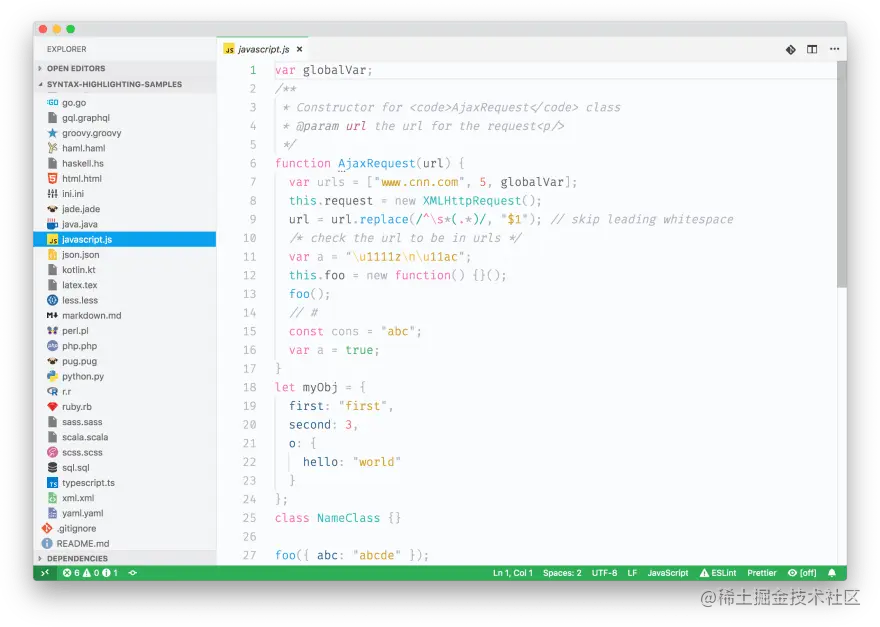The width and height of the screenshot is (880, 627).
Task: Open problems errors and warnings count in status bar
Action: tap(90, 573)
